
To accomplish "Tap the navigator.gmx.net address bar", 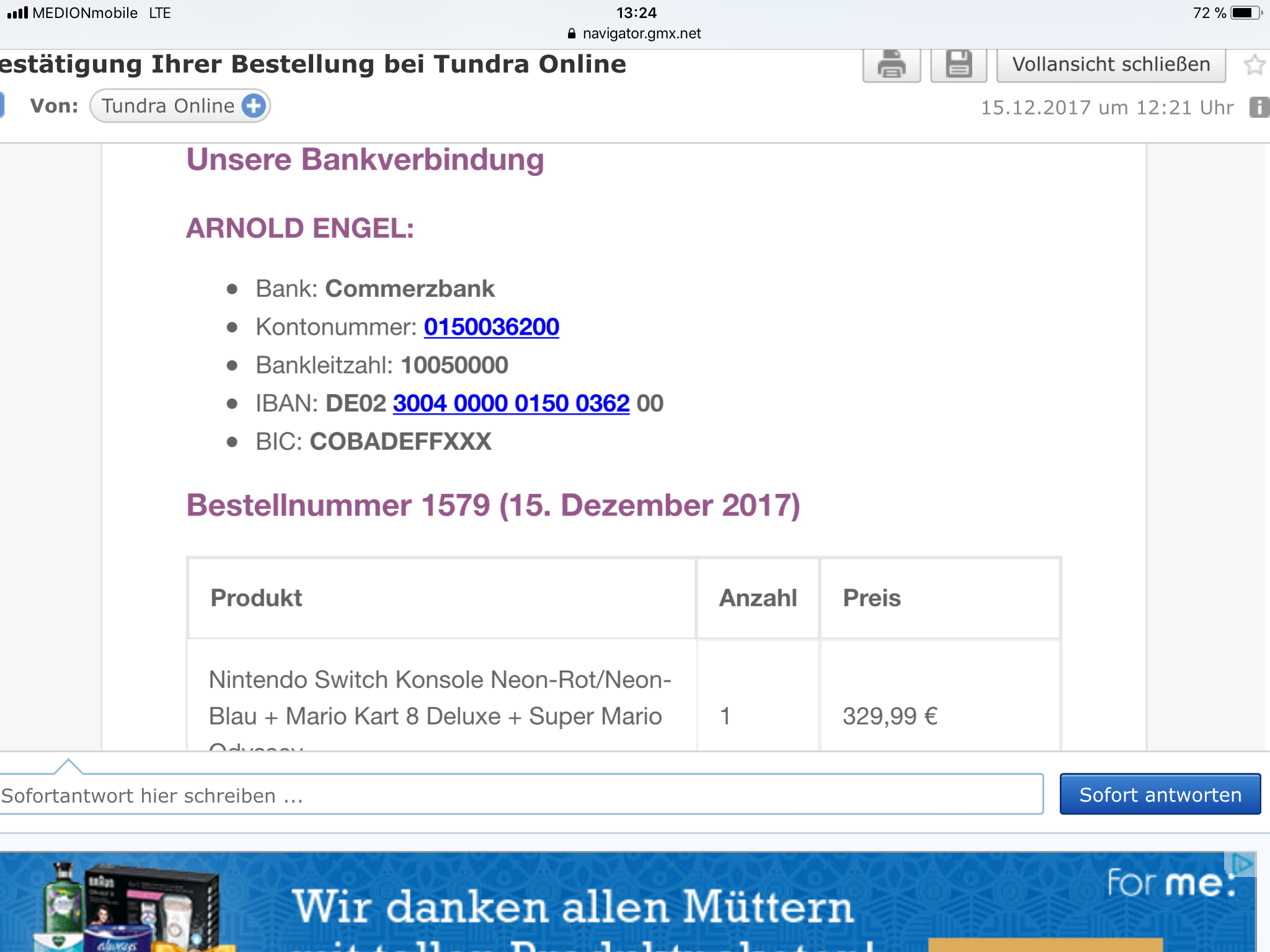I will click(x=635, y=33).
